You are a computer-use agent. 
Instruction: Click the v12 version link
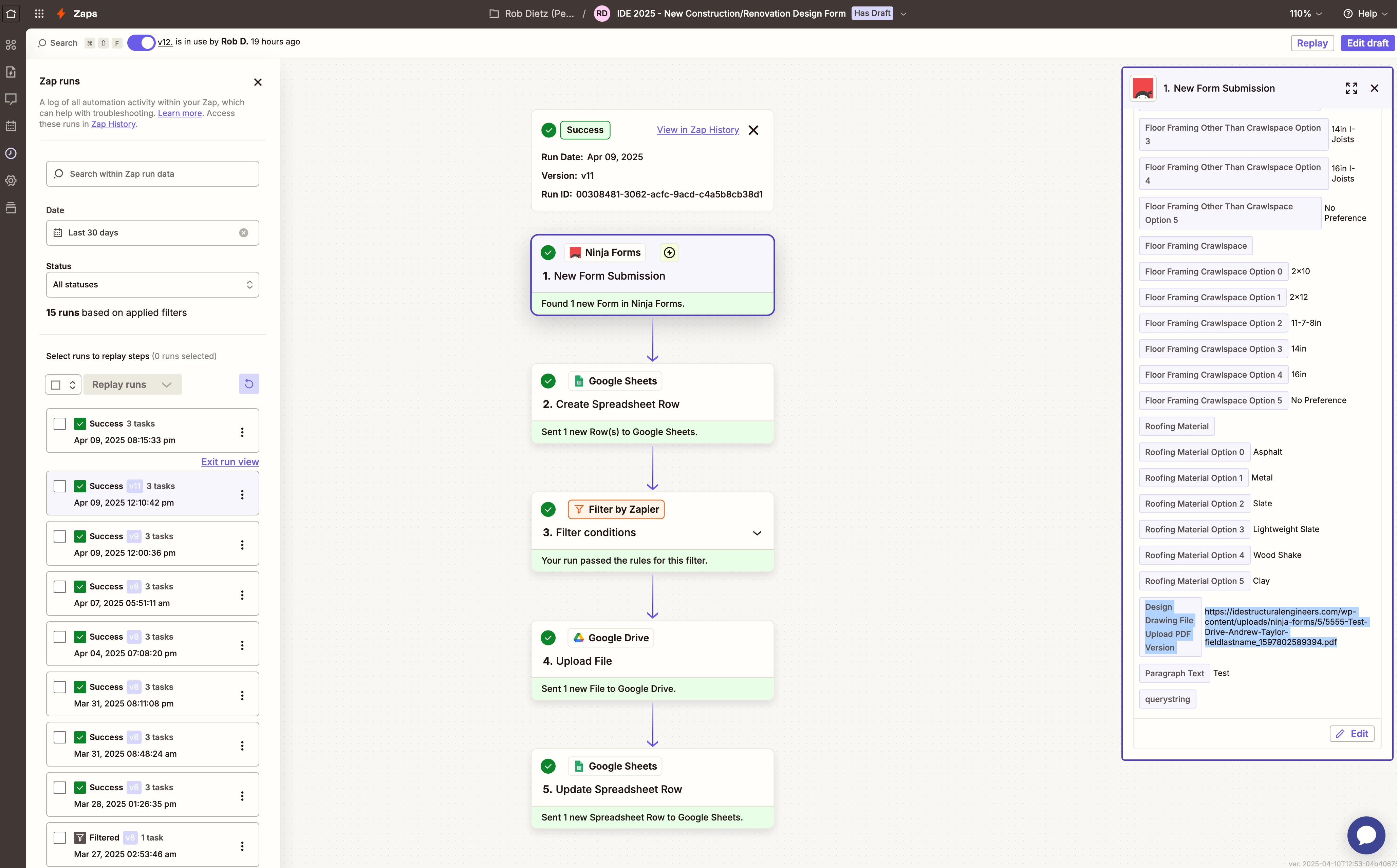click(x=165, y=42)
